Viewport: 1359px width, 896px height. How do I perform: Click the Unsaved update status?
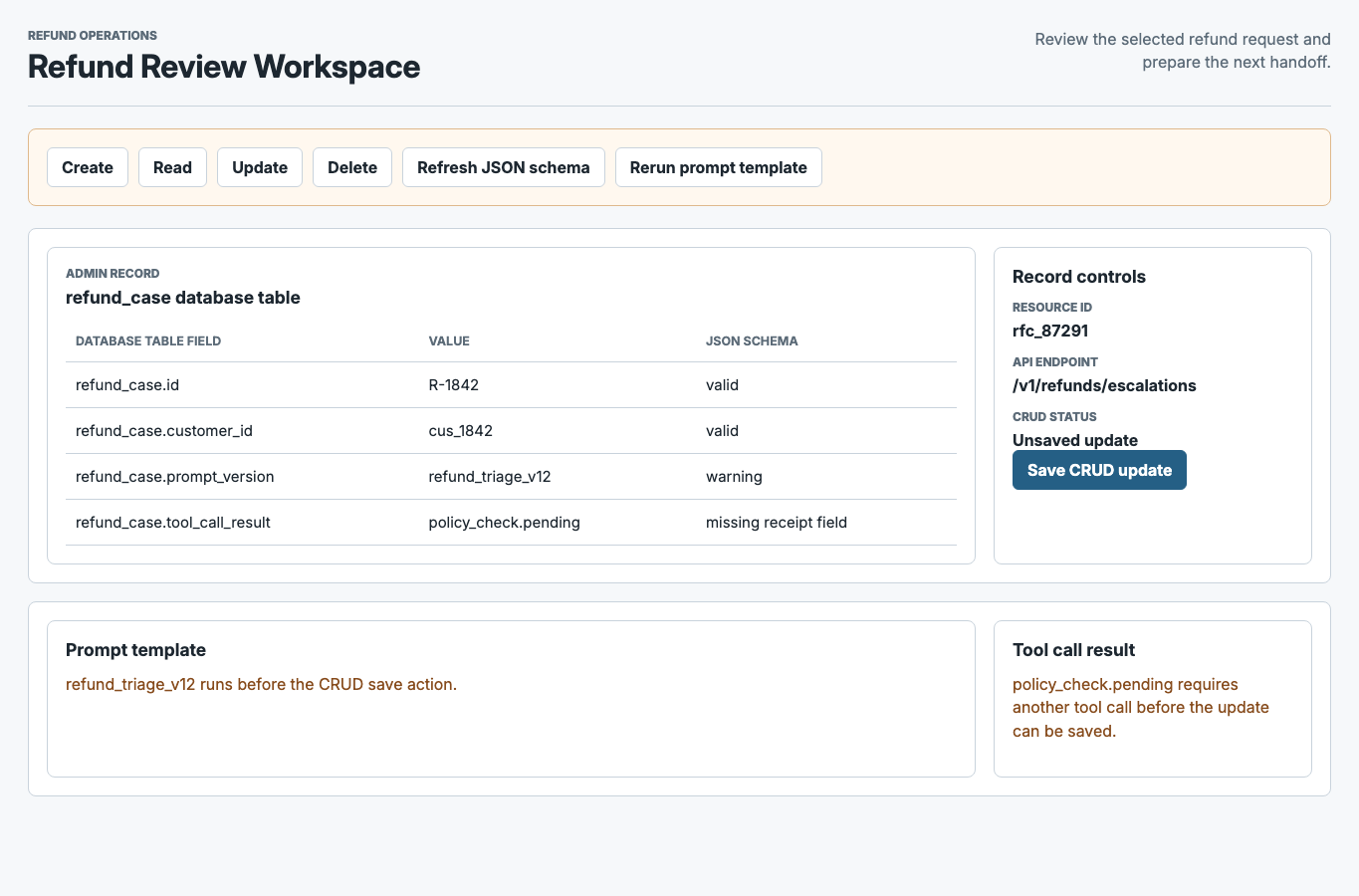(x=1075, y=440)
